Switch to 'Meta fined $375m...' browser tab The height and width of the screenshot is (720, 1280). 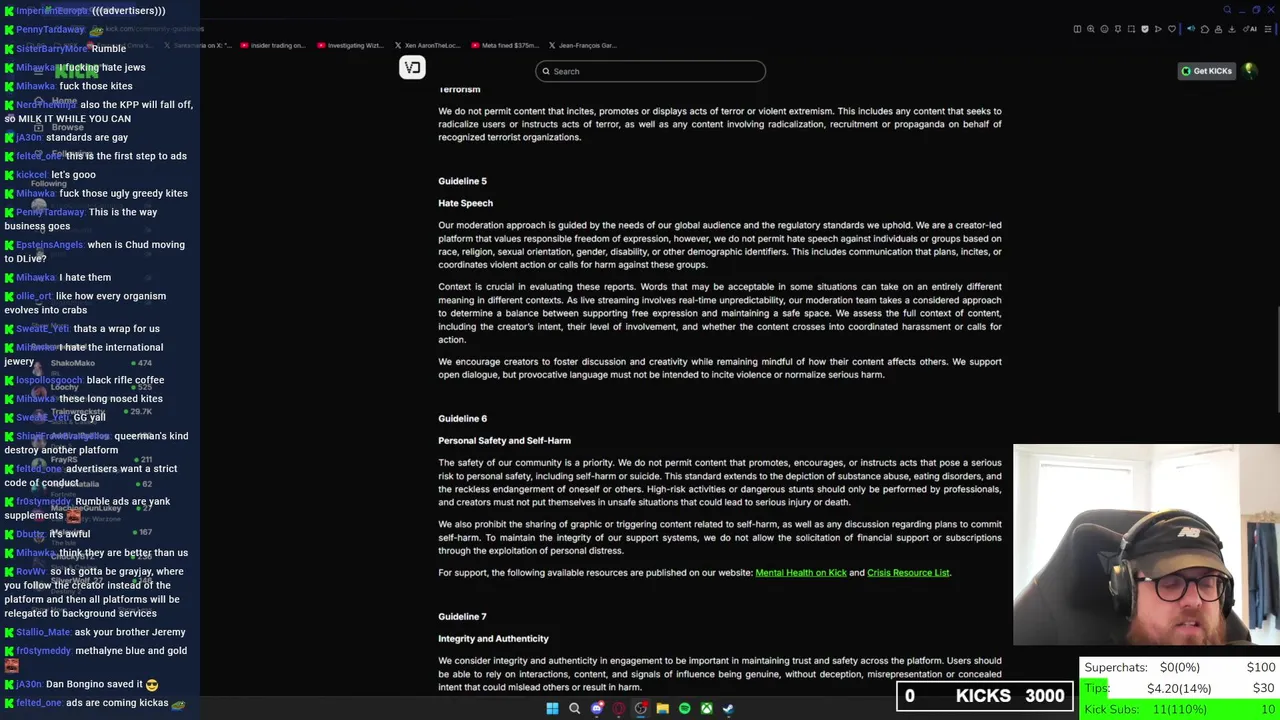pos(505,45)
